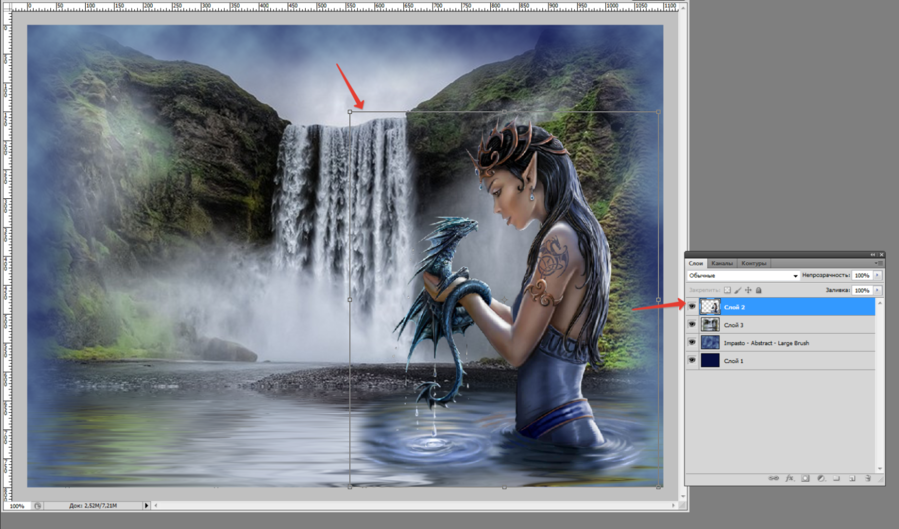899x529 pixels.
Task: Select layer named Слой 1
Action: pos(733,361)
